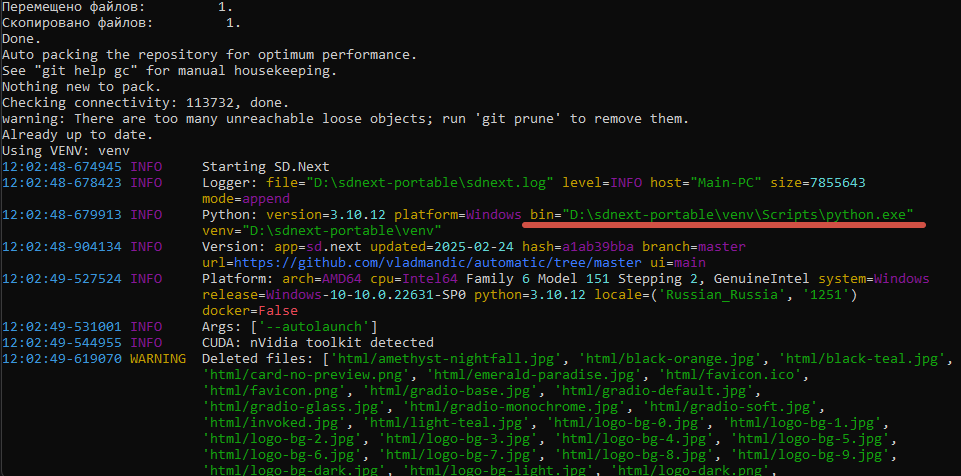Select the 'python=3.10.12' Platform entry
Image resolution: width=961 pixels, height=476 pixels.
pos(530,295)
